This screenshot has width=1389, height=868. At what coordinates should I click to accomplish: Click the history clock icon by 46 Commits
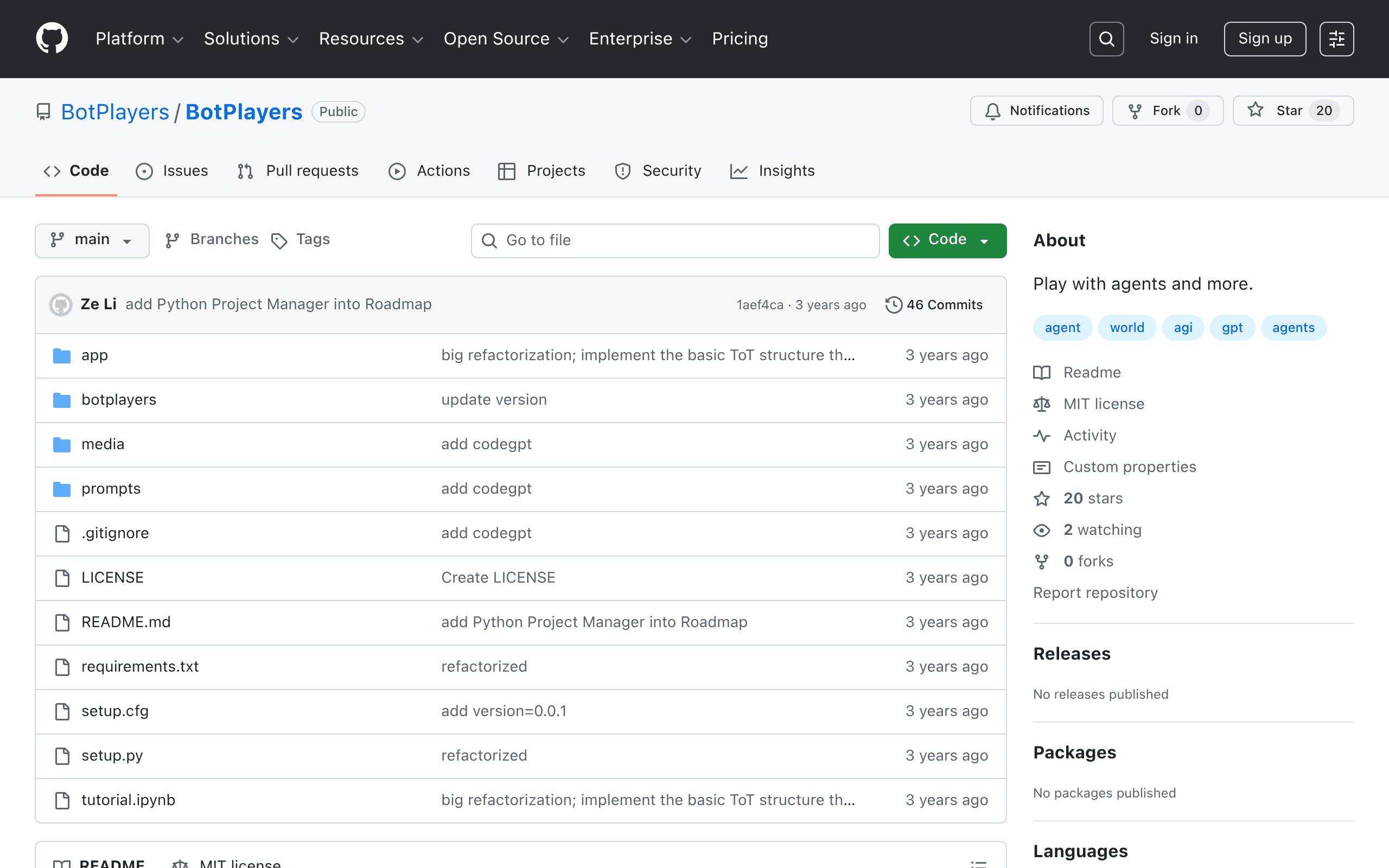coord(894,305)
